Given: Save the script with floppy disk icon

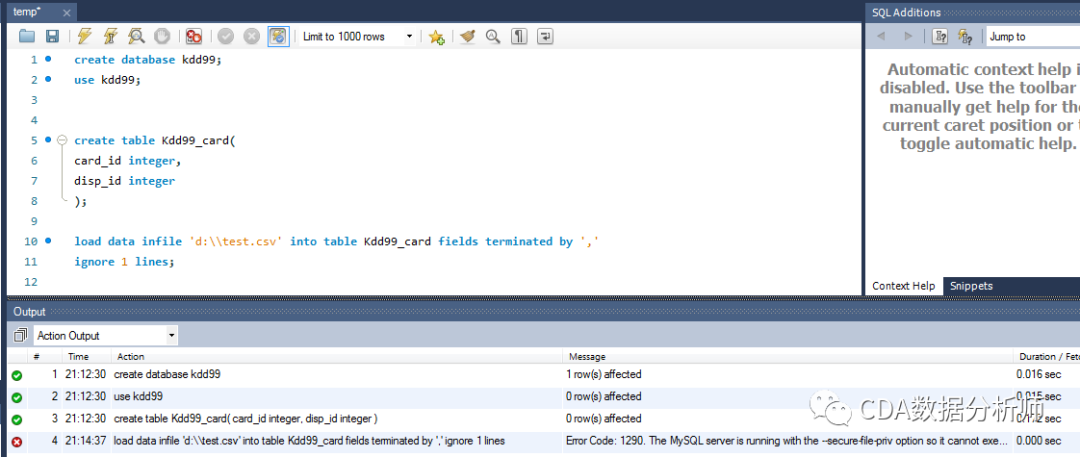Looking at the screenshot, I should (52, 37).
